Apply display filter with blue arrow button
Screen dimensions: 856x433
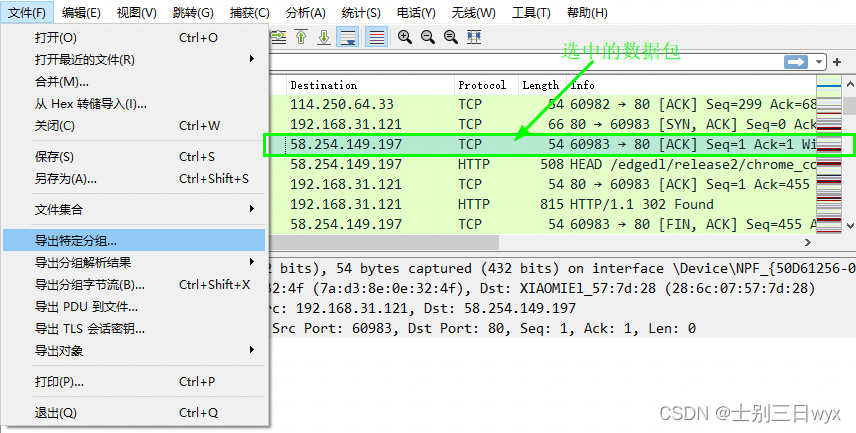coord(796,62)
